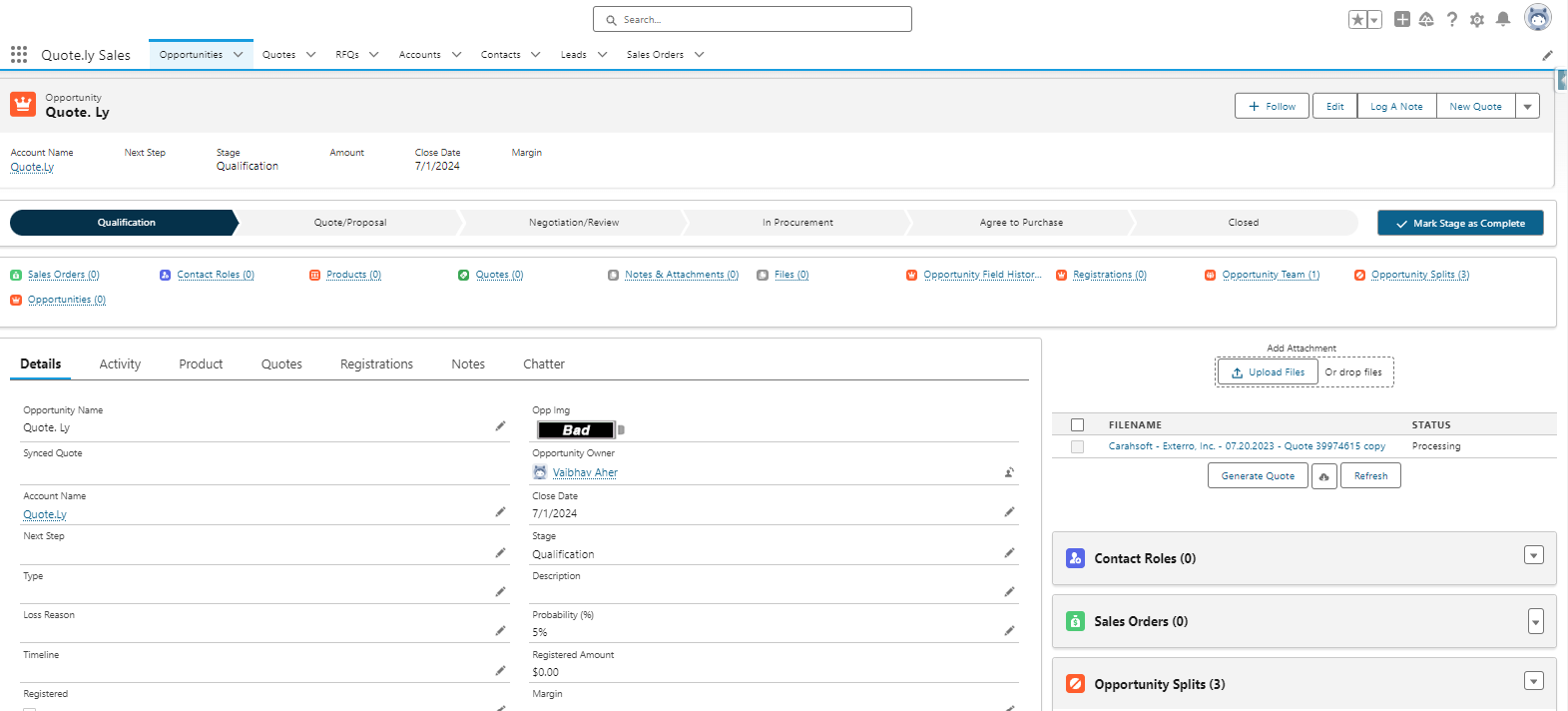
Task: Open the Opportunity Splits panel dropdown menu
Action: (x=1534, y=681)
